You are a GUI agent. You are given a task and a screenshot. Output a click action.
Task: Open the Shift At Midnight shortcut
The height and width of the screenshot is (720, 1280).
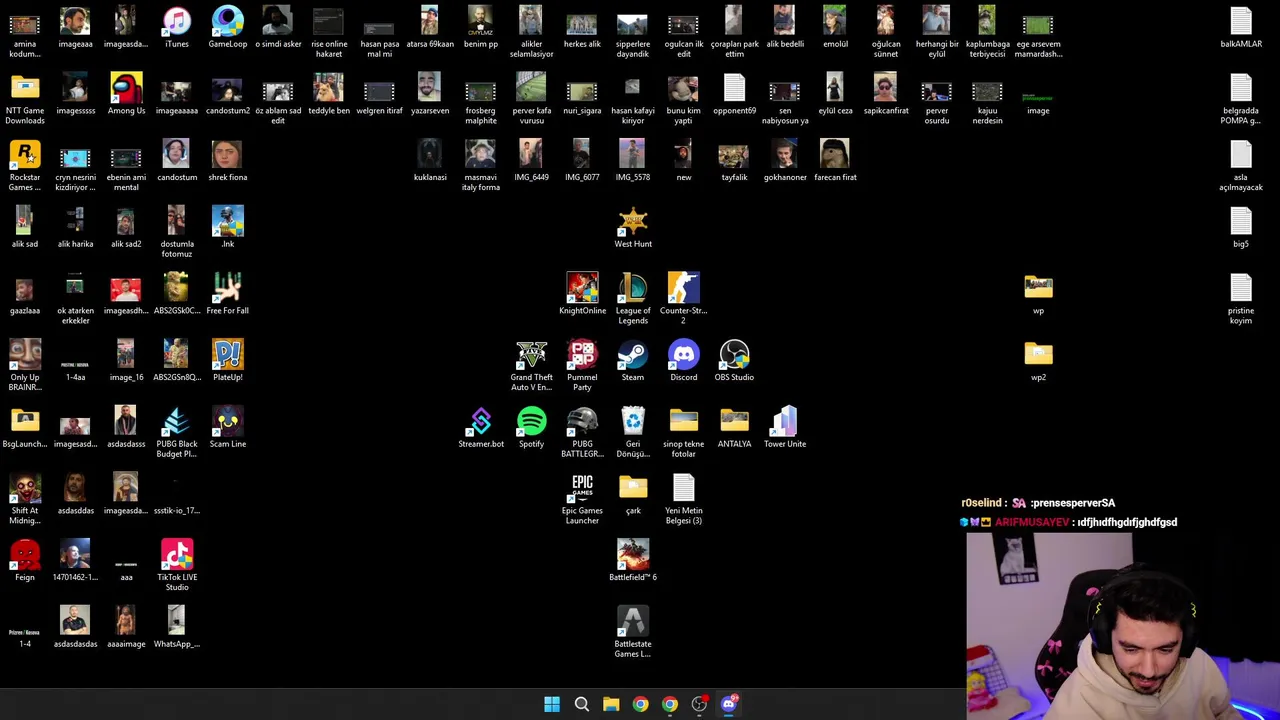pos(25,500)
